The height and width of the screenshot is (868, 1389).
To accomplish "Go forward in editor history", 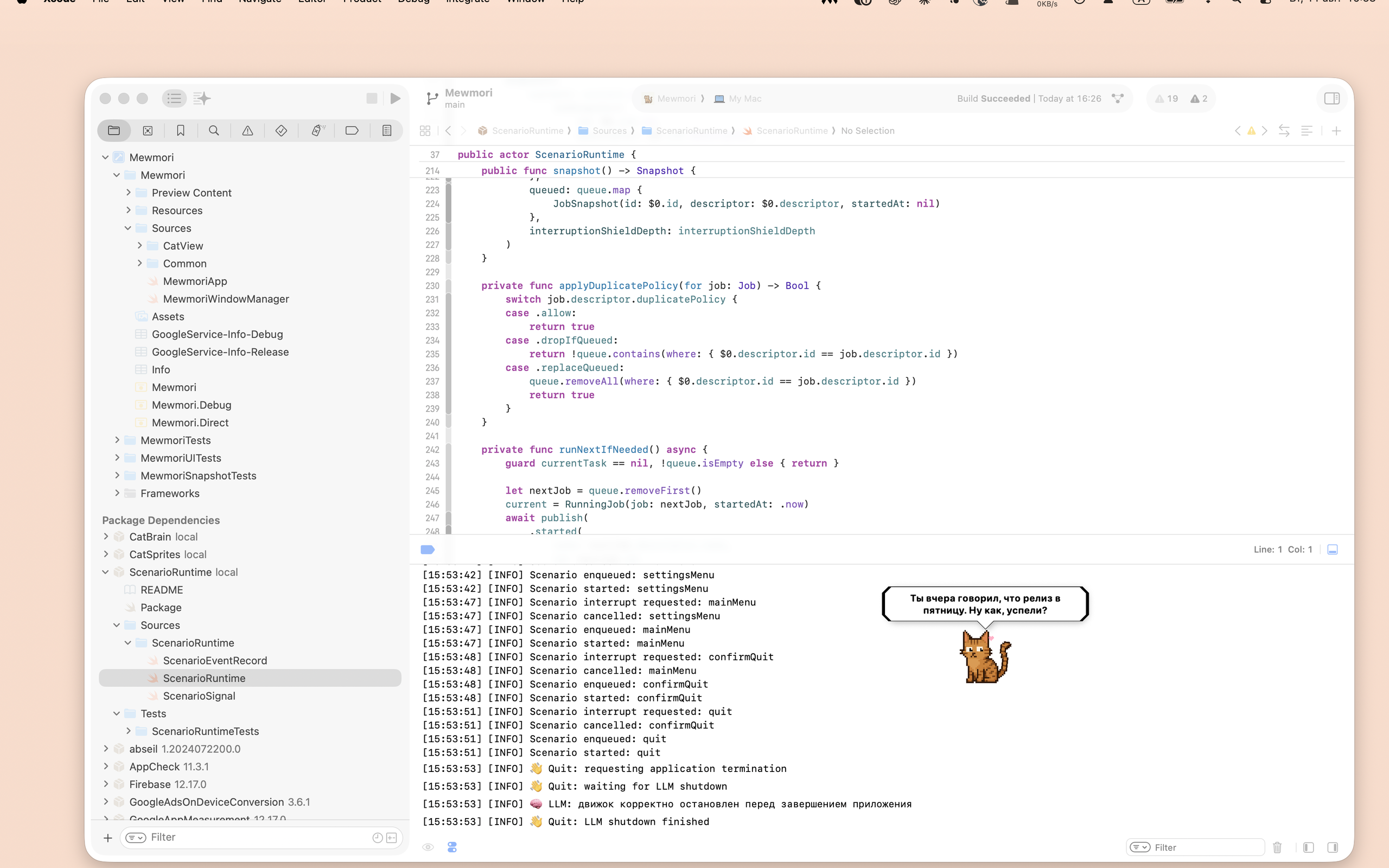I will (464, 131).
